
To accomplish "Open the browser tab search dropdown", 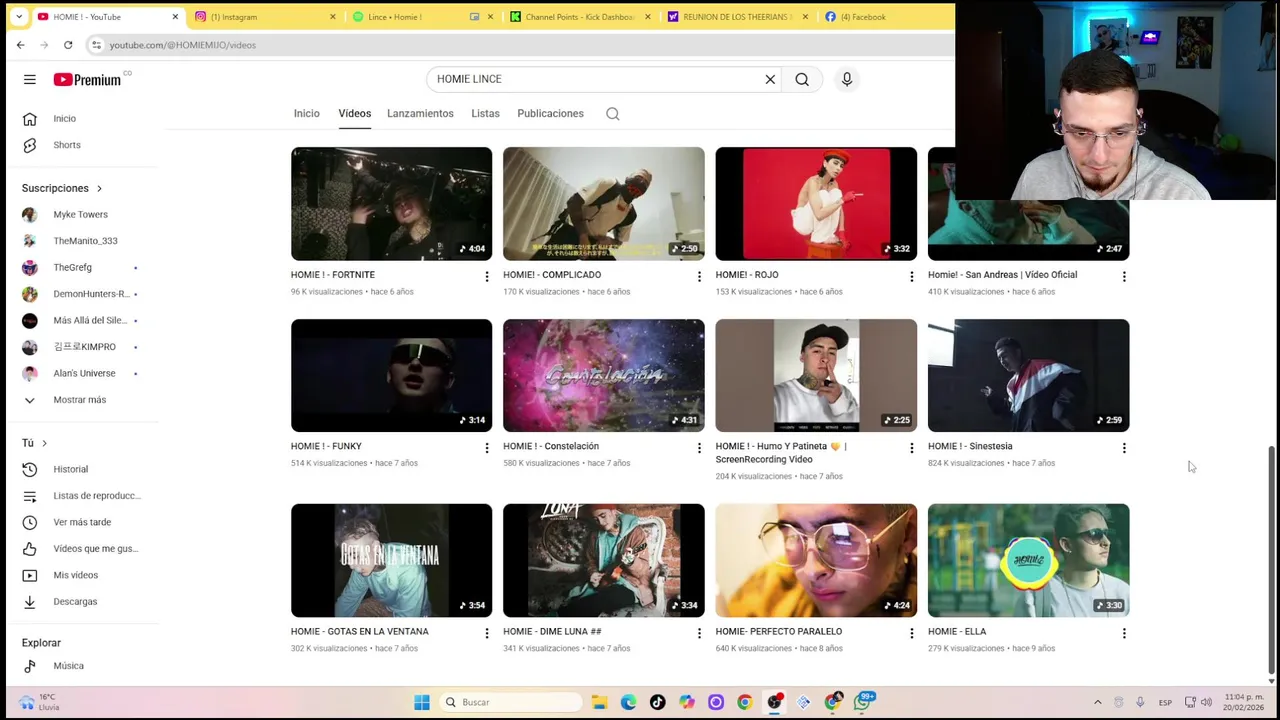I will 18,17.
